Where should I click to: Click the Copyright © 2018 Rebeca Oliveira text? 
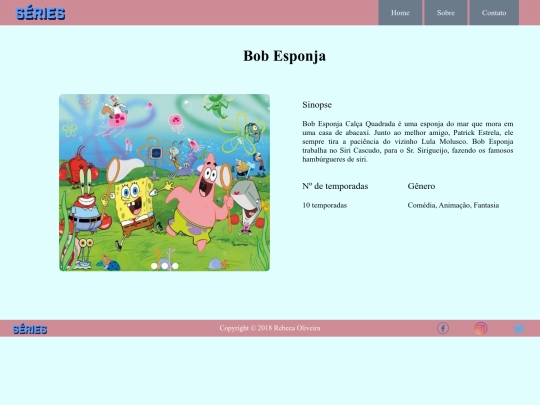270,328
